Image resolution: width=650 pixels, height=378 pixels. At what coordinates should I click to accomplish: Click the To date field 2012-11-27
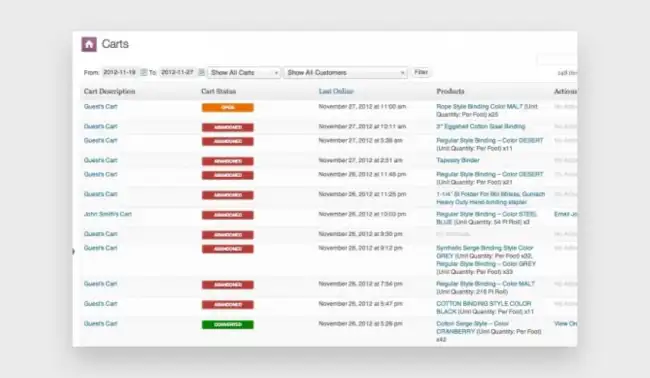pyautogui.click(x=177, y=73)
